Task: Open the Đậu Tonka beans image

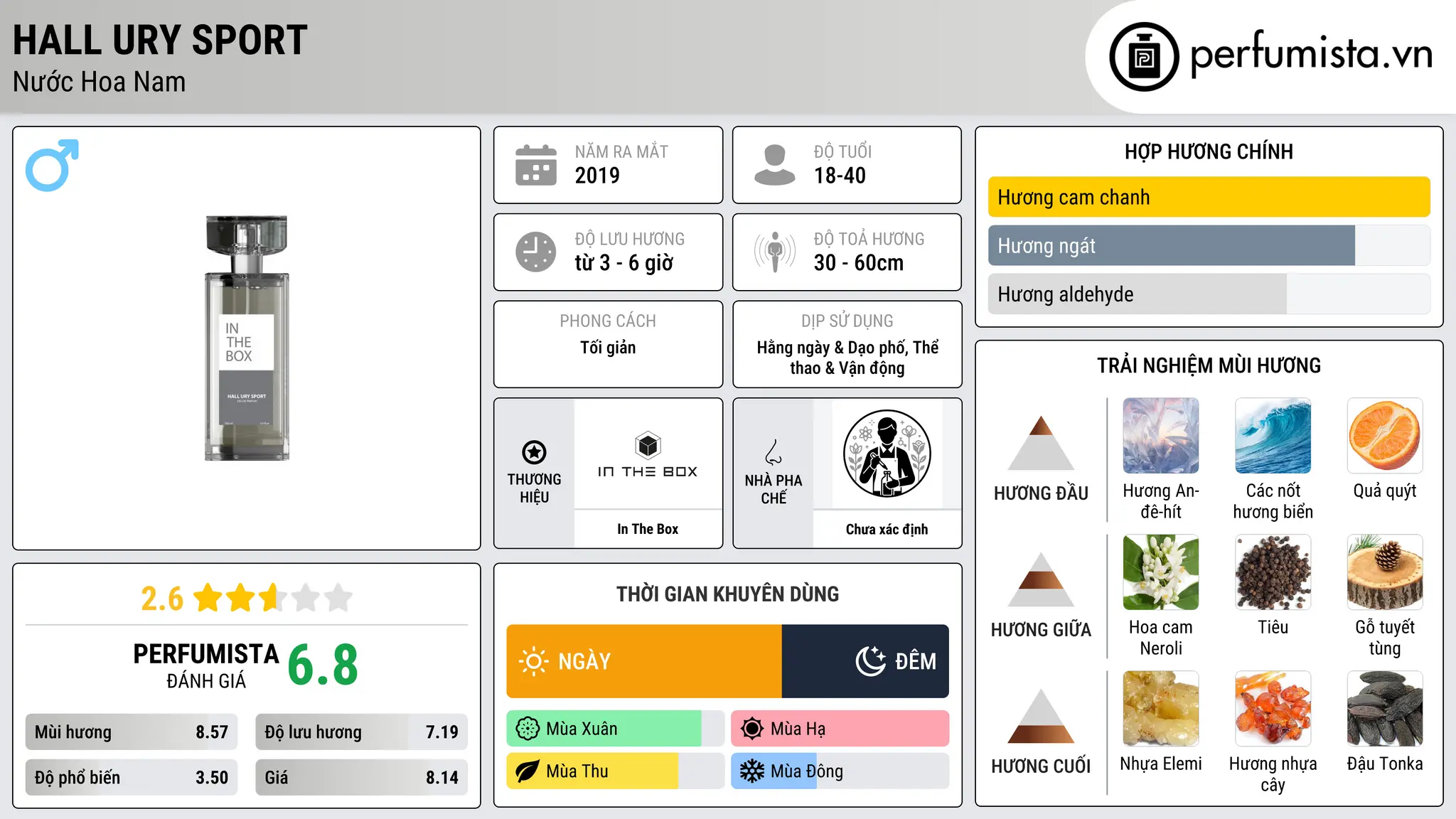Action: click(x=1385, y=709)
